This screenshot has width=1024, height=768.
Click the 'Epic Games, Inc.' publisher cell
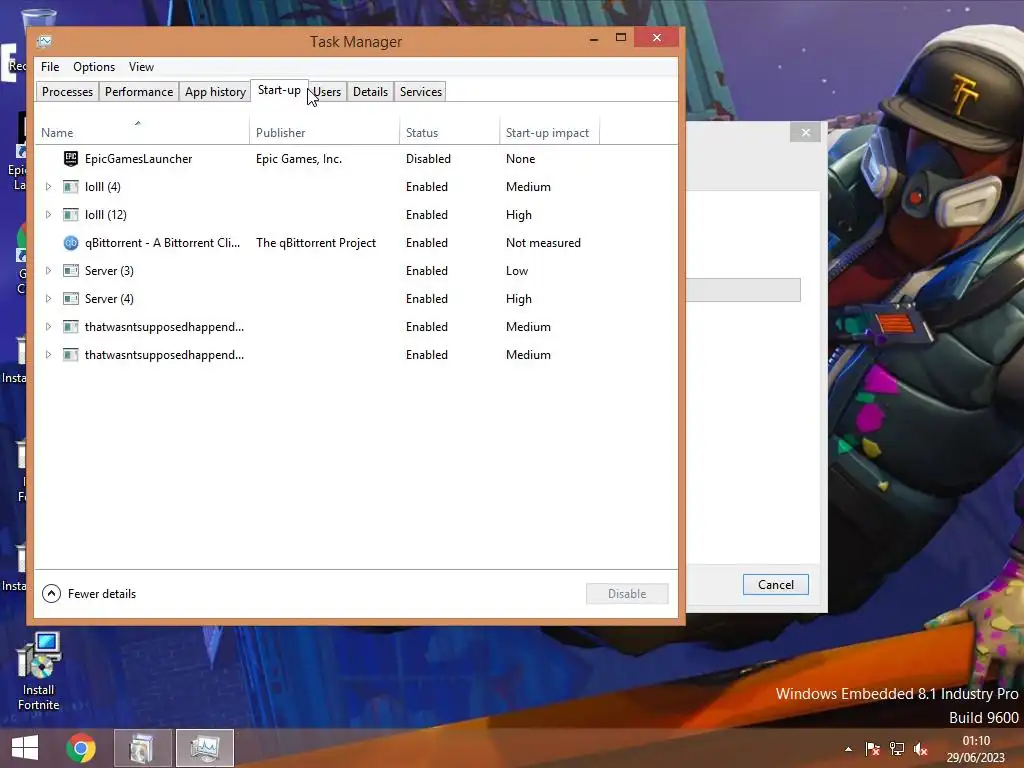click(x=299, y=159)
